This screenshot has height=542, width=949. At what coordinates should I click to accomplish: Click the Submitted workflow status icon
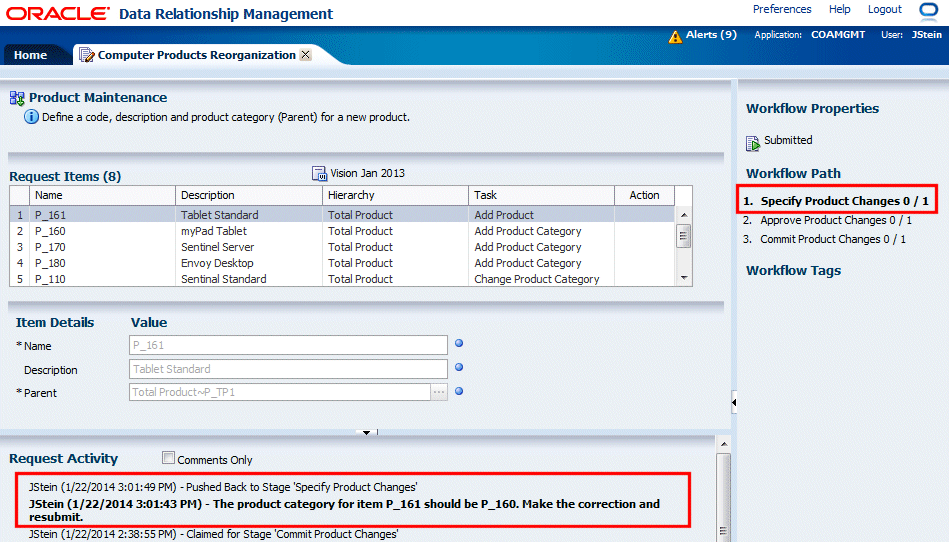tap(752, 143)
